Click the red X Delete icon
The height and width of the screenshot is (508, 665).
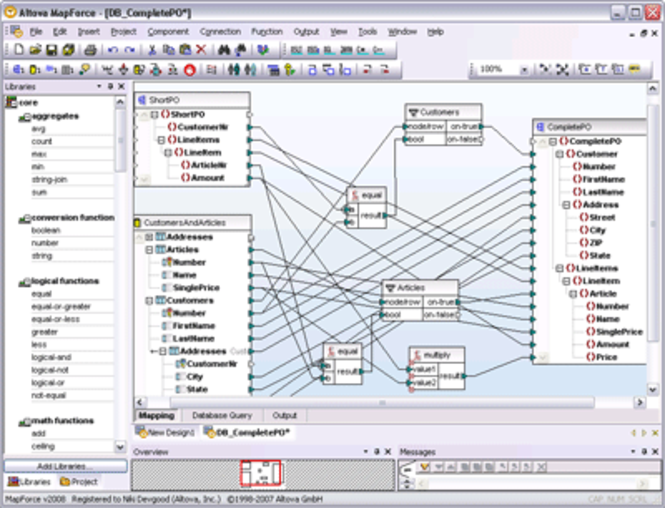tap(201, 50)
